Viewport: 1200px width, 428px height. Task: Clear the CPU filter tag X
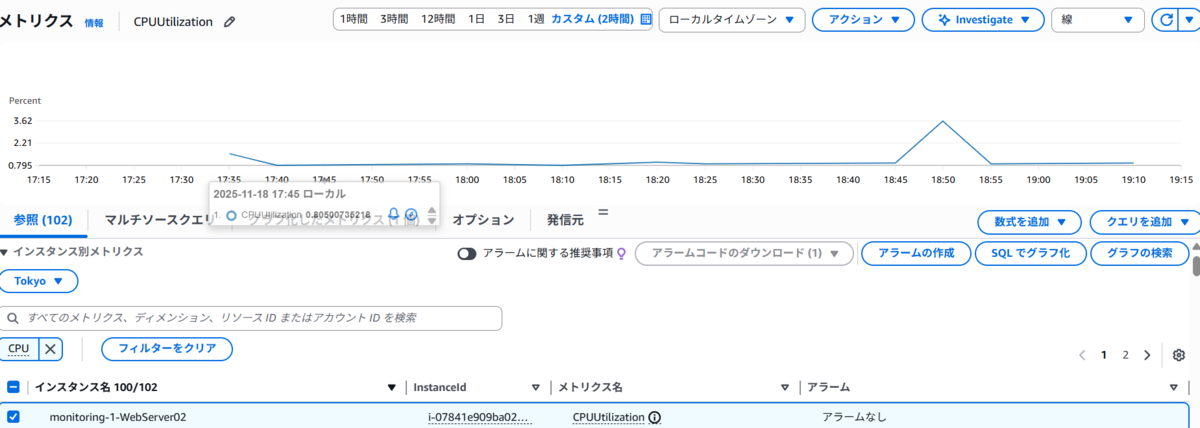[50, 349]
